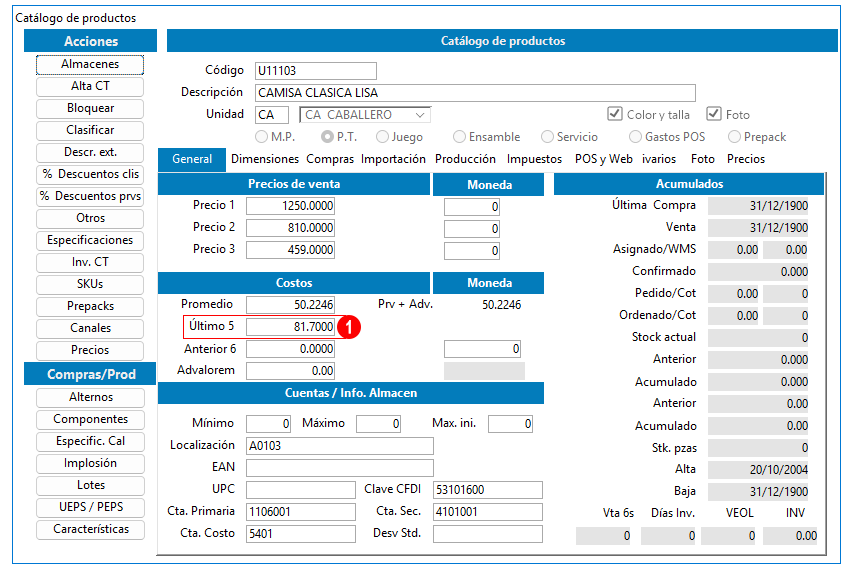Click the empty EAN field

[340, 468]
